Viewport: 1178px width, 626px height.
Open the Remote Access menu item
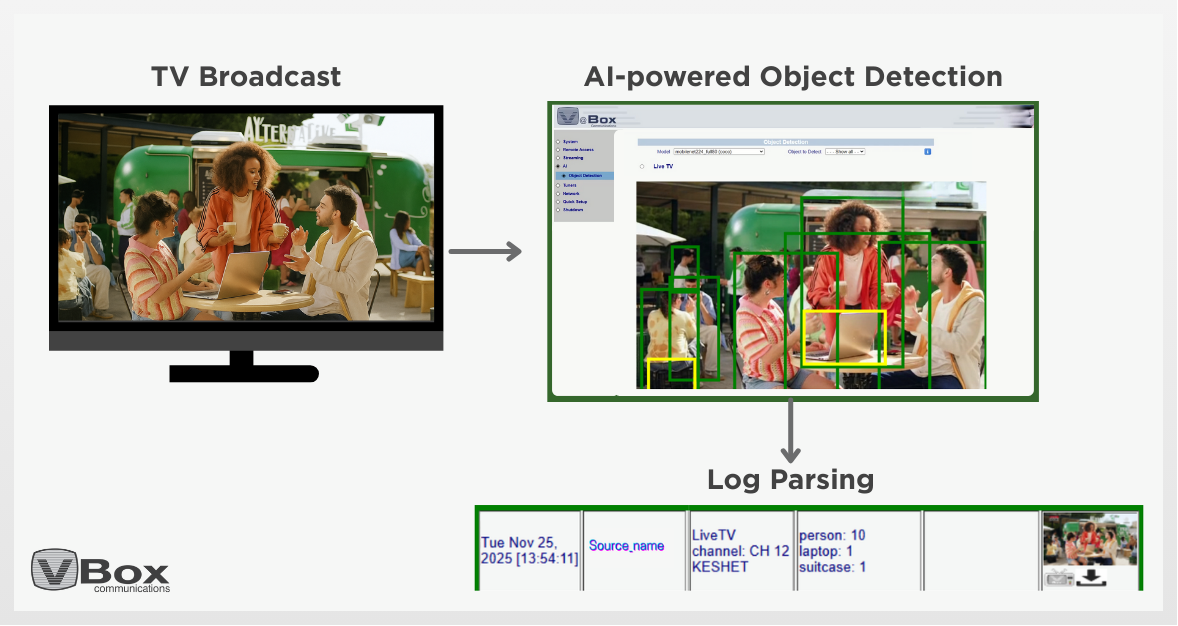click(578, 150)
